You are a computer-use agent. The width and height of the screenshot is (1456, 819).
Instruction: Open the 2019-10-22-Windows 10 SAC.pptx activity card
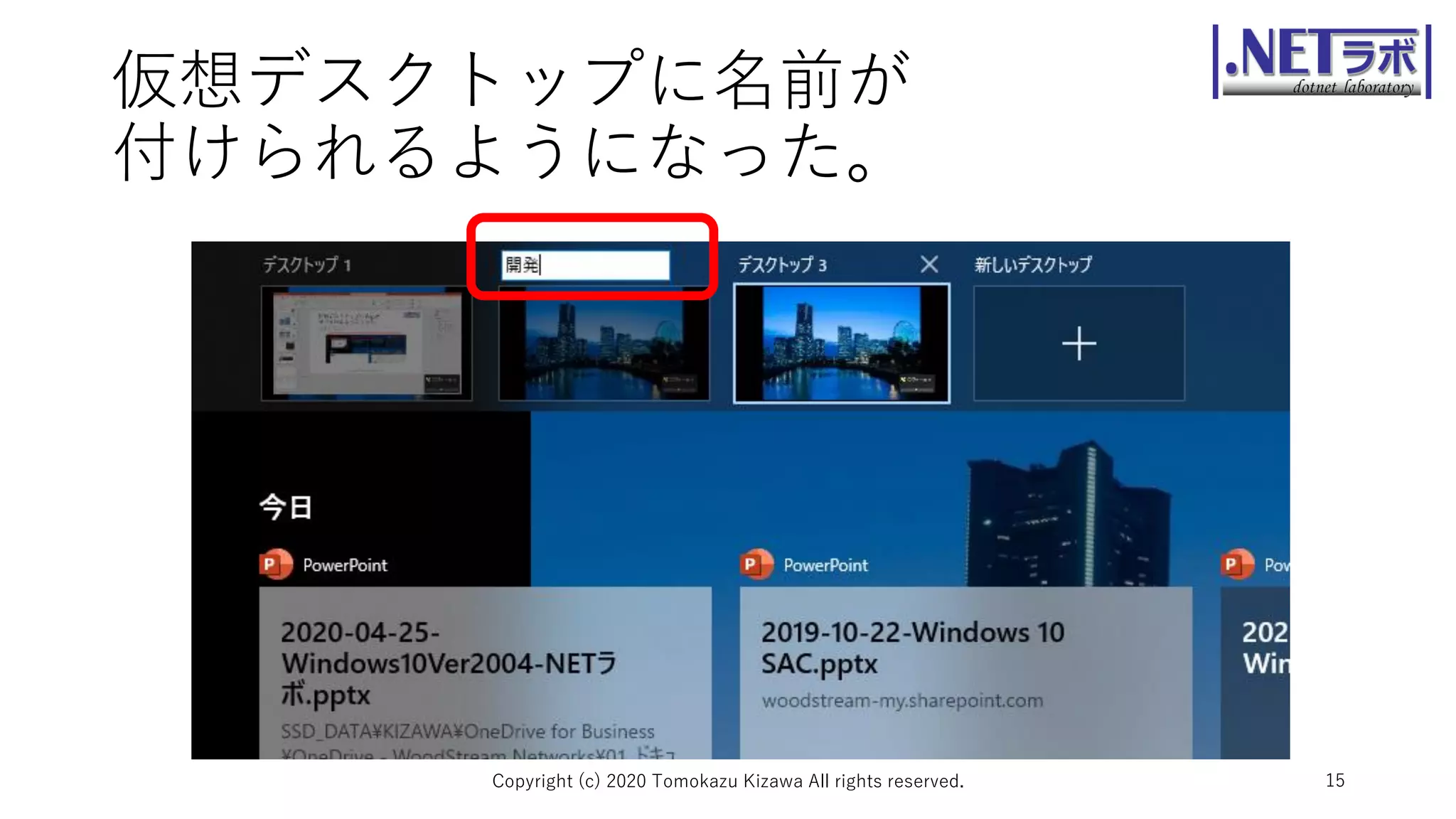pos(966,673)
